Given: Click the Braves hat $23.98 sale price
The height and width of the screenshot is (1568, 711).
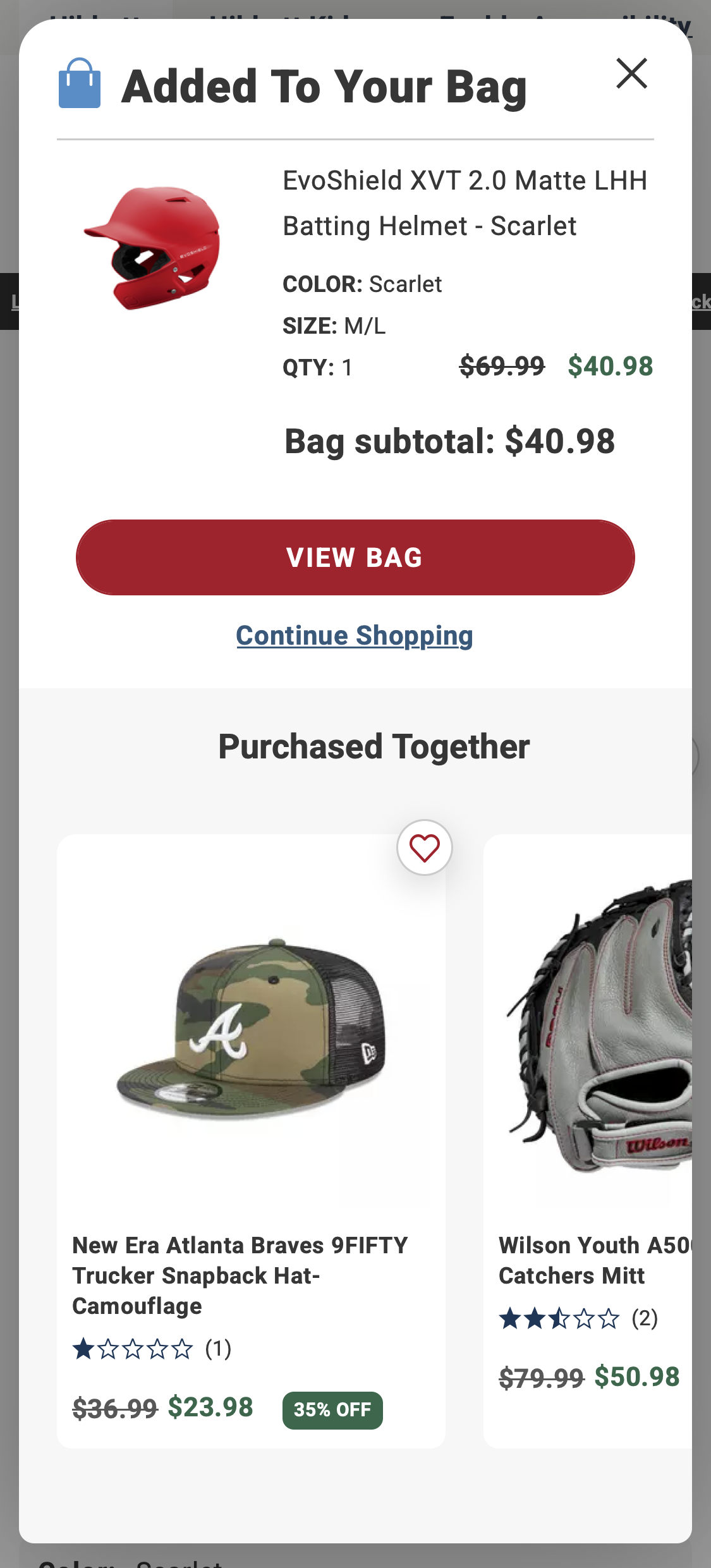Looking at the screenshot, I should tap(210, 1407).
